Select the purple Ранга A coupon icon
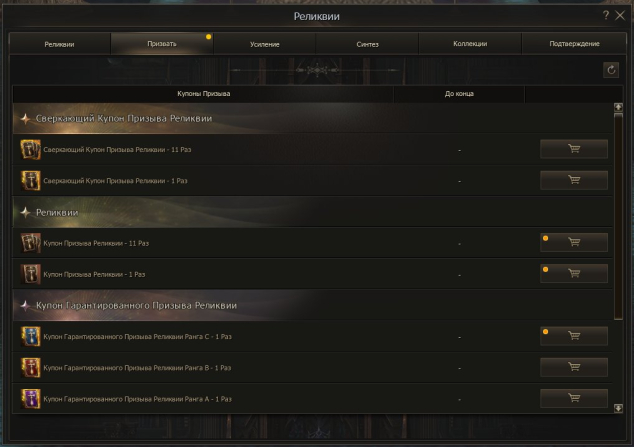Screen dimensions: 634x447 (x=31, y=399)
